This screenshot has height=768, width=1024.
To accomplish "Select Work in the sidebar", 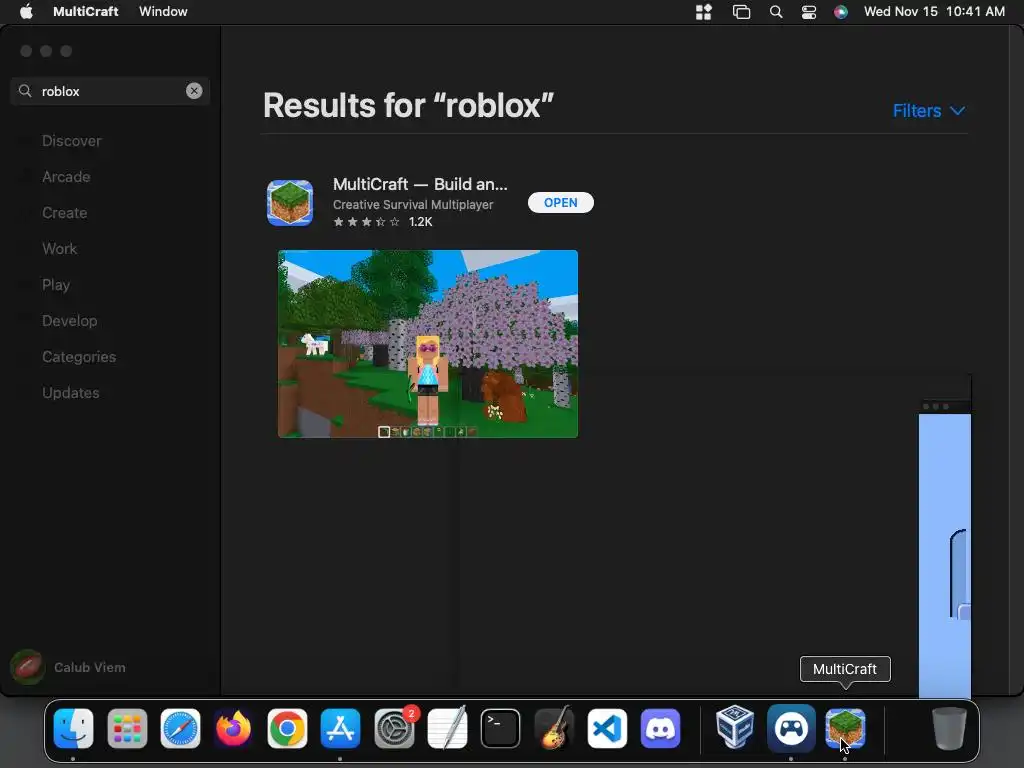I will click(59, 249).
